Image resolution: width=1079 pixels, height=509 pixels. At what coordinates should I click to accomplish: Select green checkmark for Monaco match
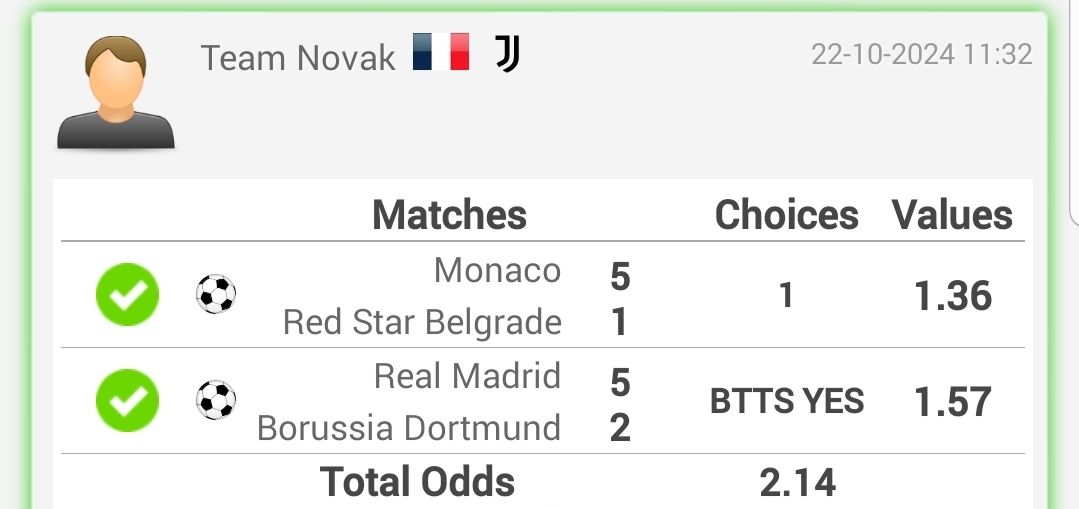coord(127,295)
